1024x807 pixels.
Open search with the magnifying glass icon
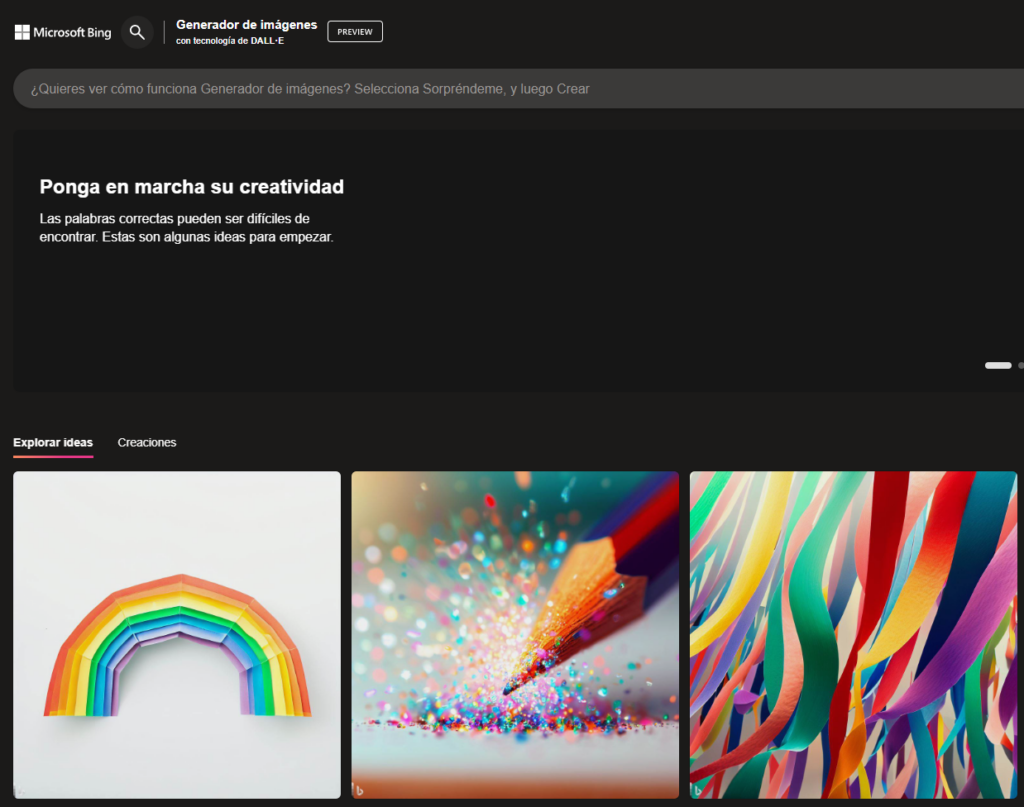click(137, 32)
